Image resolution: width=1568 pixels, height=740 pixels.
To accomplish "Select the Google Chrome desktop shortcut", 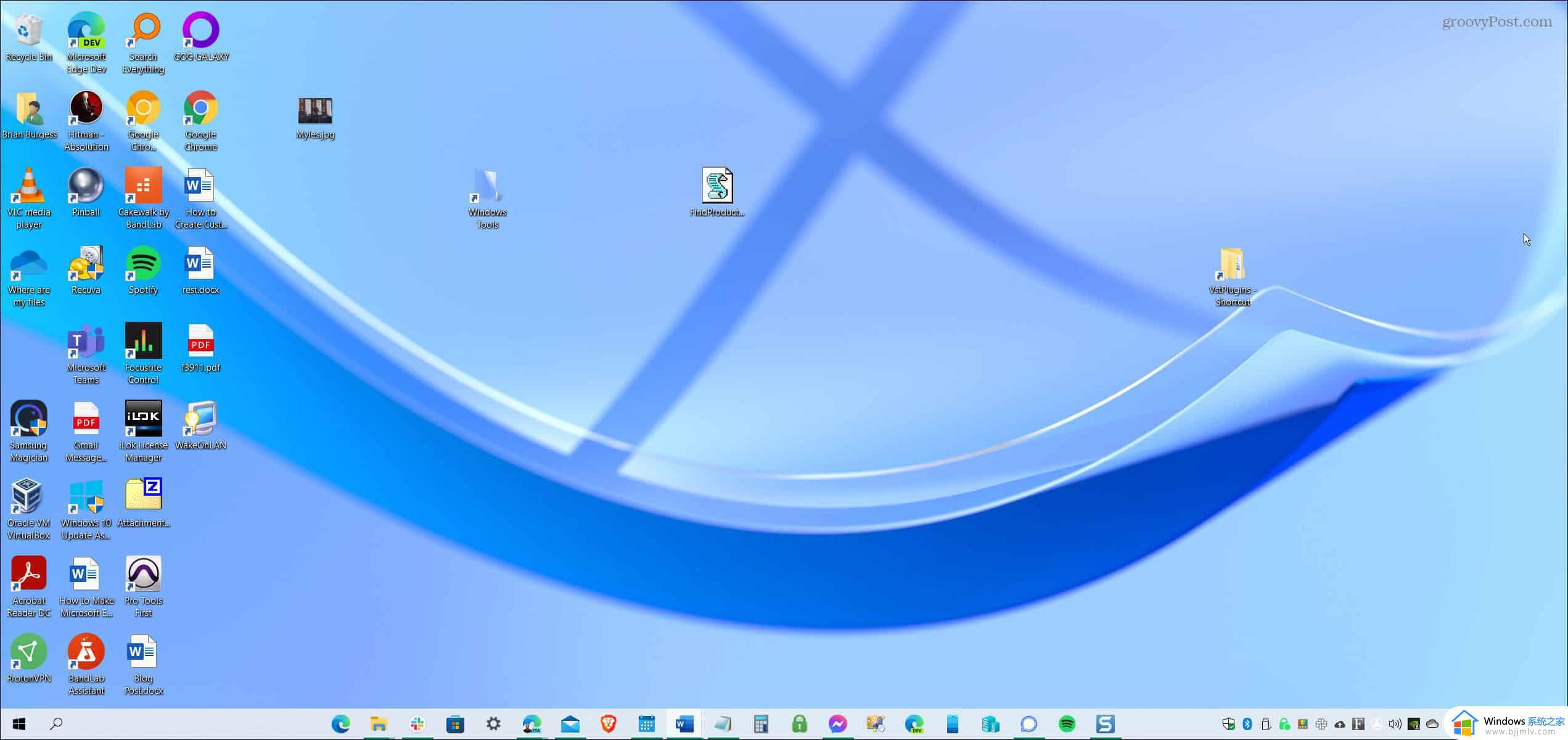I will [x=200, y=121].
